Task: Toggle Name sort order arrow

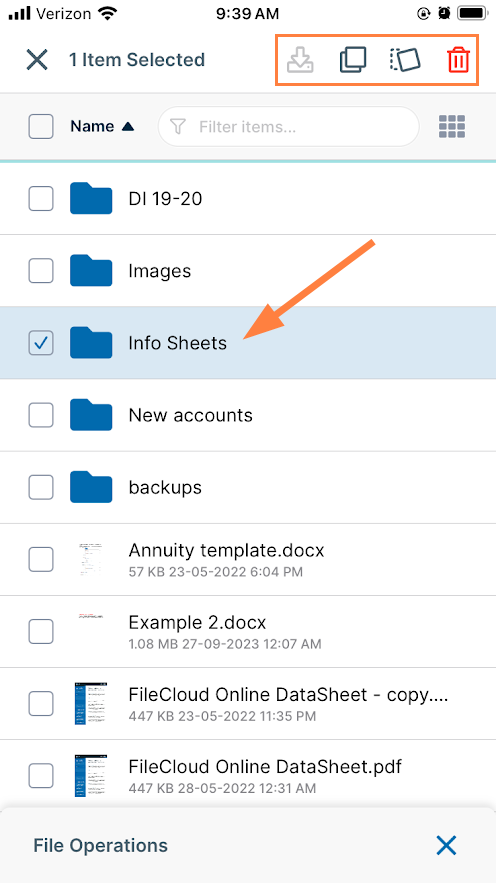Action: coord(128,127)
